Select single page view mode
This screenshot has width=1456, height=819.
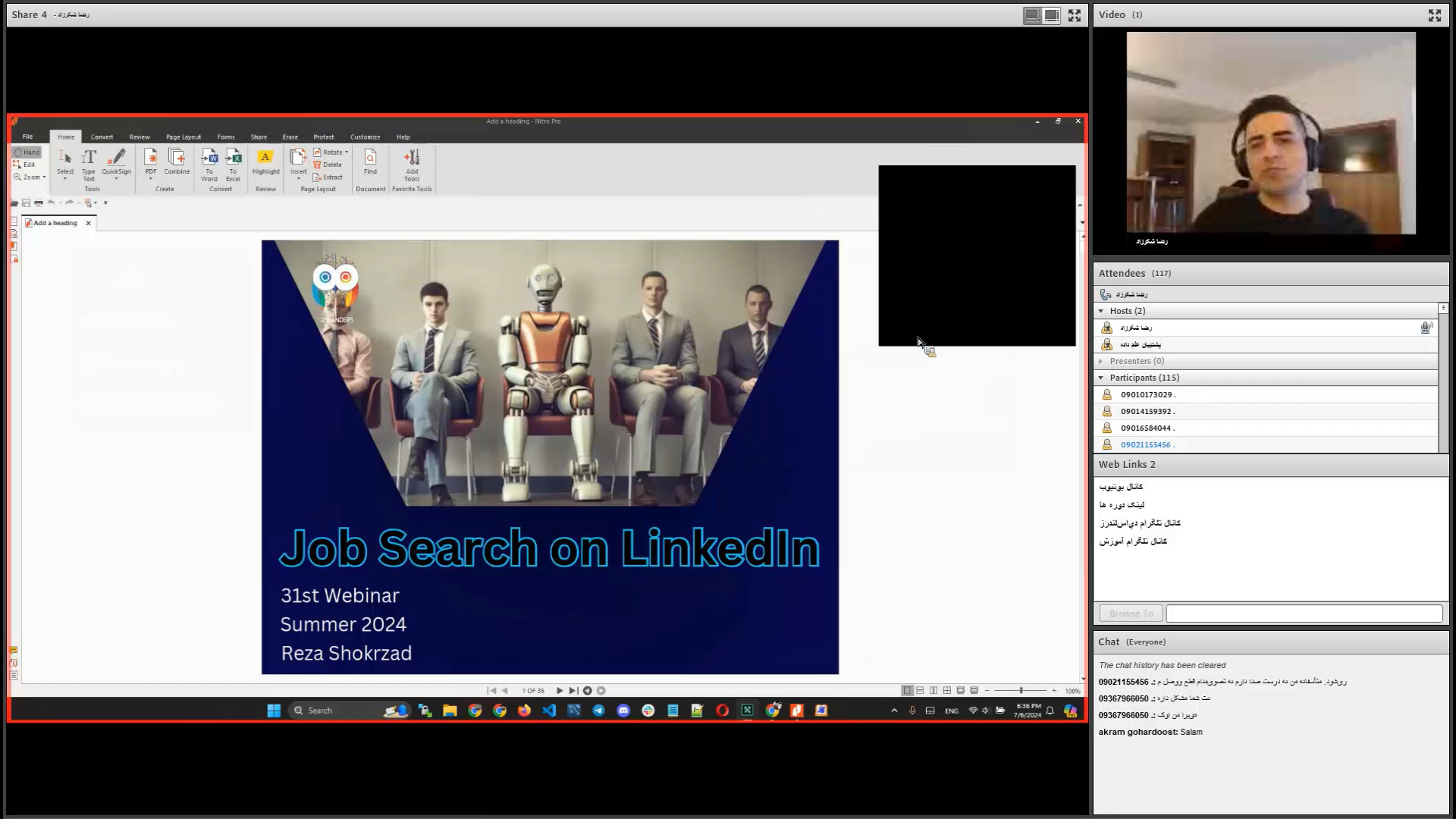[x=907, y=691]
